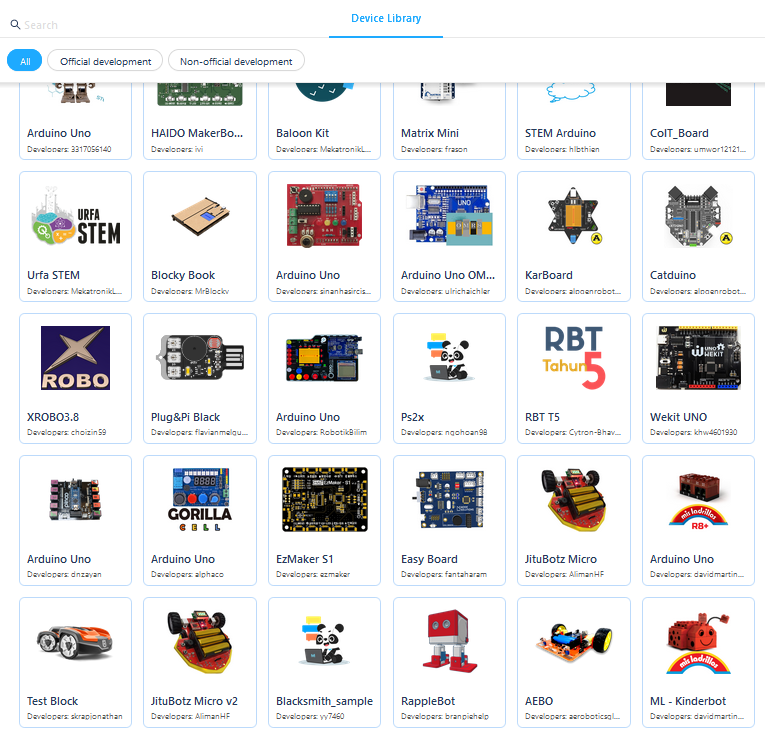This screenshot has height=734, width=765.
Task: Click Developers: choizin59 text
Action: [x=66, y=432]
